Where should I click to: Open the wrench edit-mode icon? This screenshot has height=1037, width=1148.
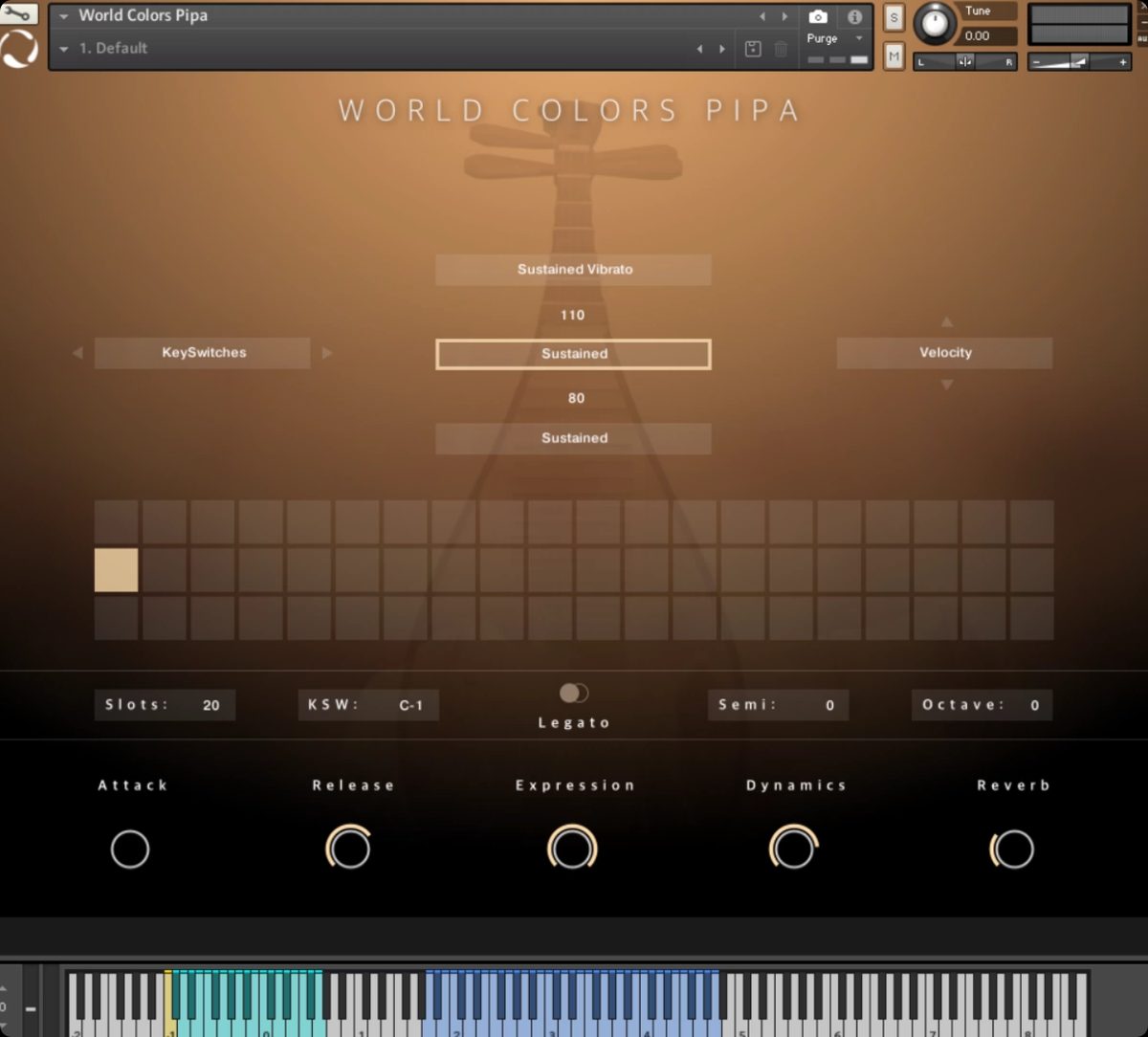coord(18,13)
